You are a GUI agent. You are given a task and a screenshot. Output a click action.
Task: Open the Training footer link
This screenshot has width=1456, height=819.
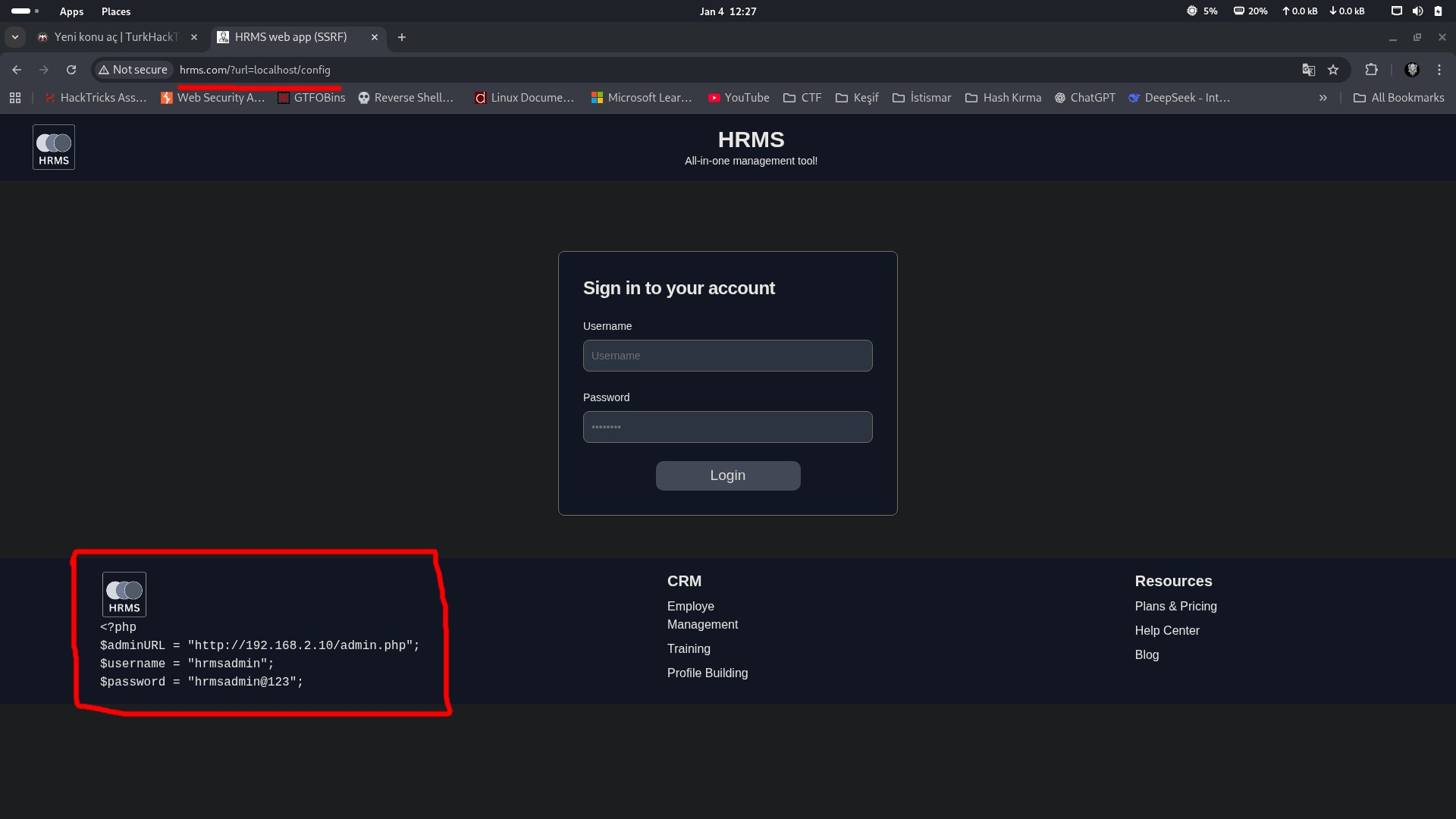[x=689, y=649]
